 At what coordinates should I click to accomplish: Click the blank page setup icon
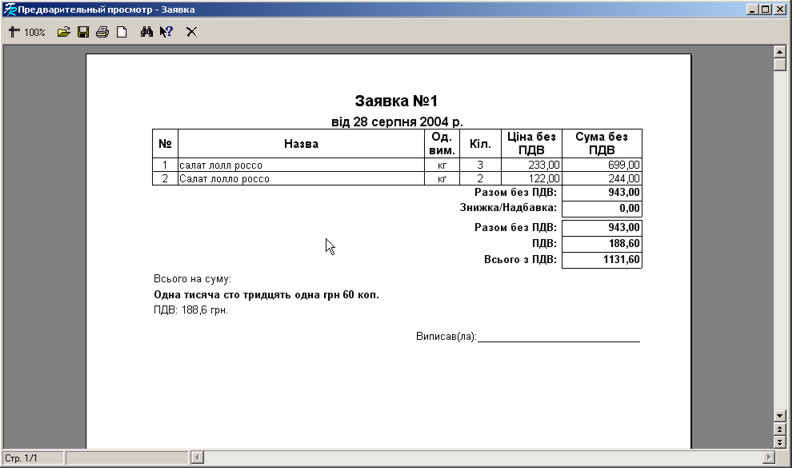click(x=121, y=32)
